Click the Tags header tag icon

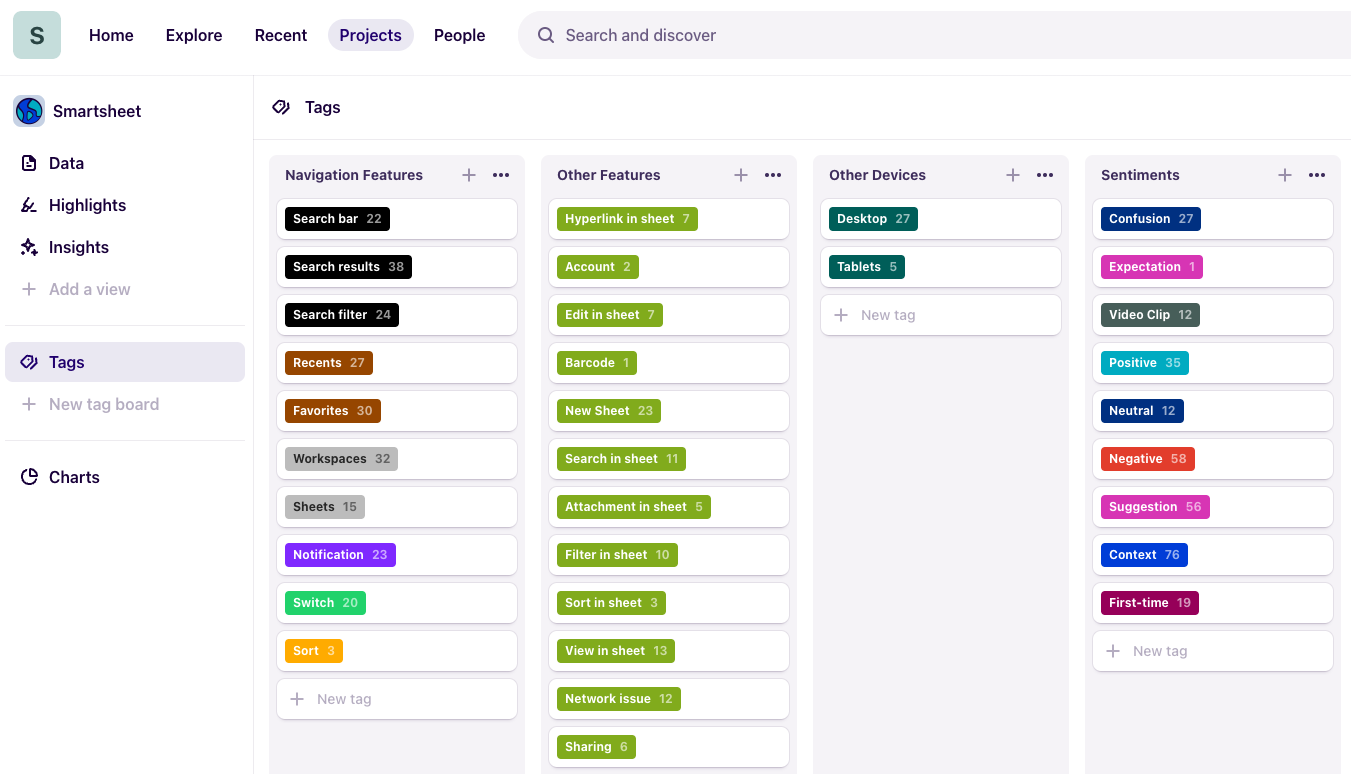(282, 107)
